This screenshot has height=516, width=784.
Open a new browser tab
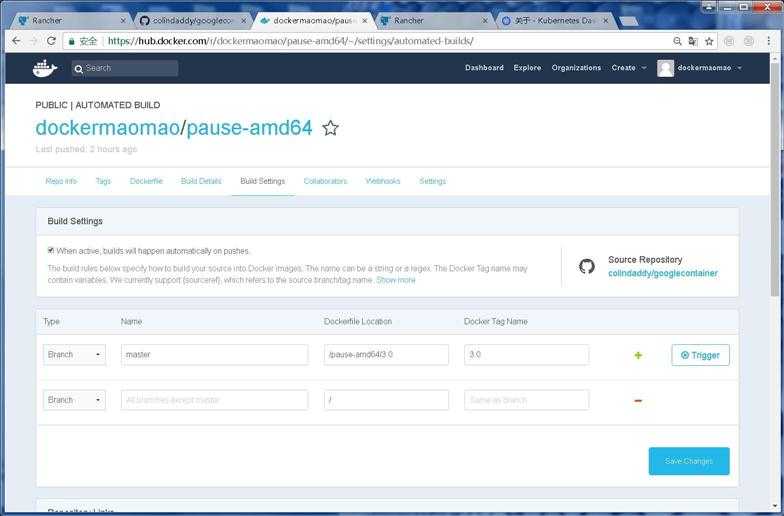pyautogui.click(x=628, y=21)
